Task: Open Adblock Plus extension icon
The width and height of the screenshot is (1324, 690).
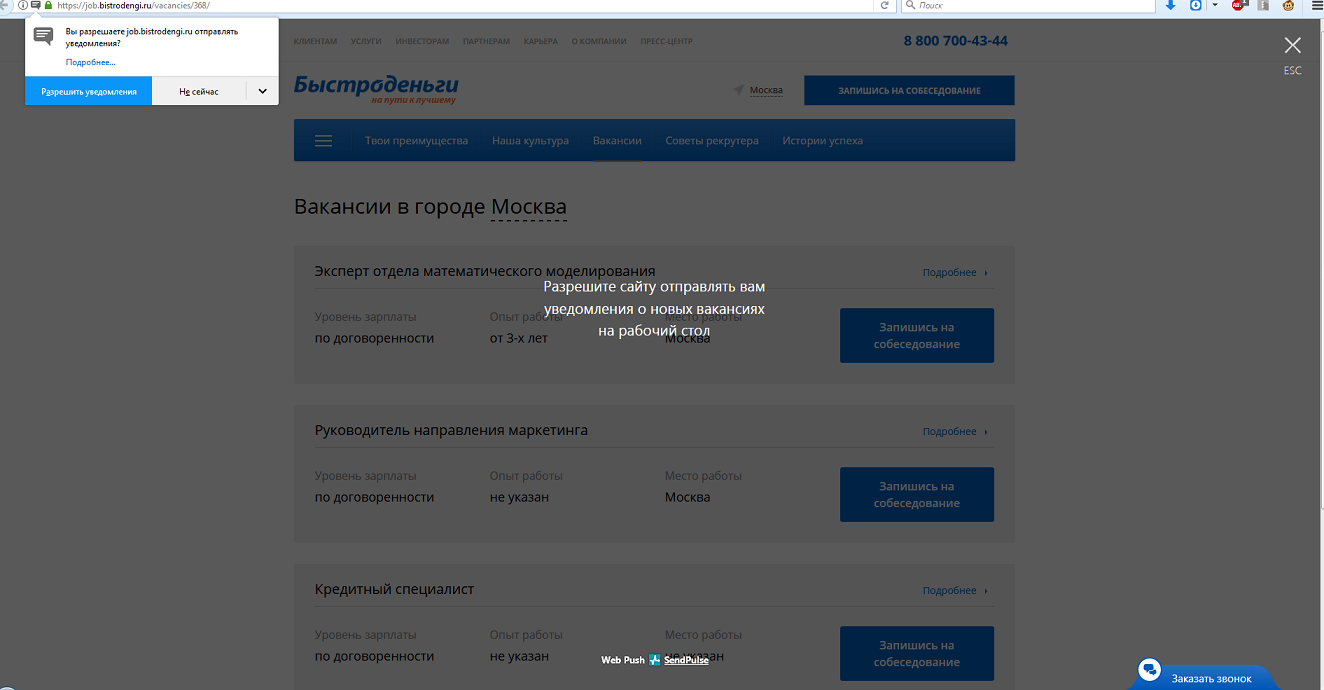Action: click(1238, 5)
